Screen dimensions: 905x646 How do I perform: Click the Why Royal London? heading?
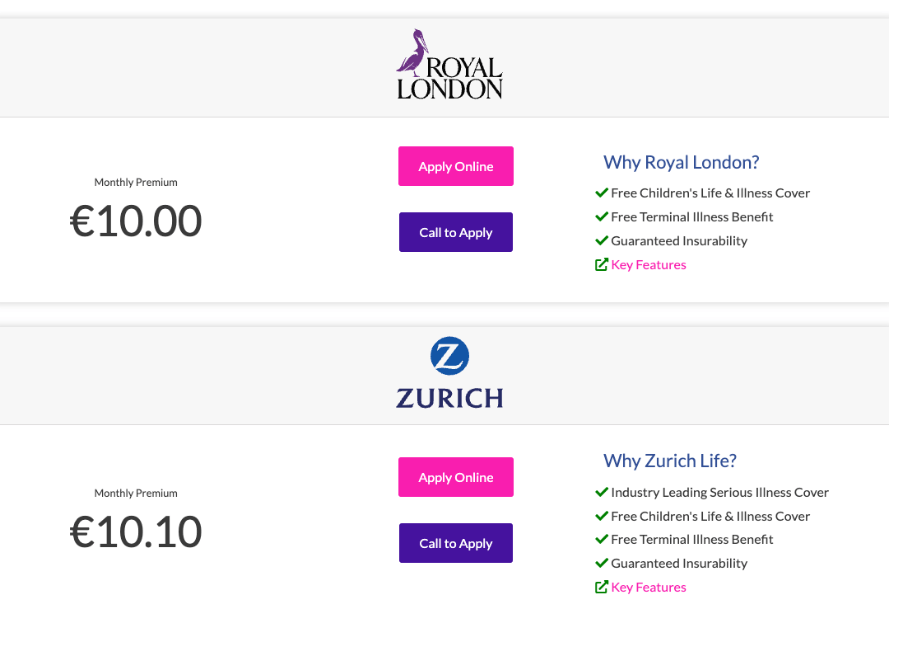(x=681, y=162)
